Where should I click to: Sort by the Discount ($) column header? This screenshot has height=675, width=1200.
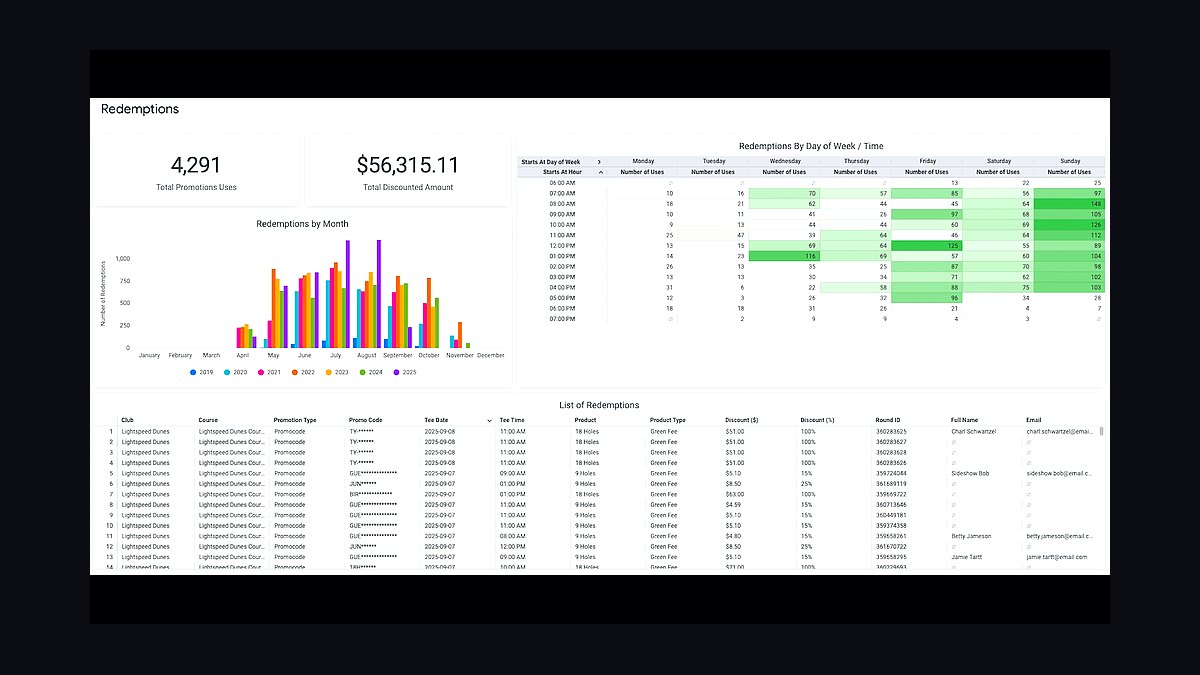tap(742, 420)
